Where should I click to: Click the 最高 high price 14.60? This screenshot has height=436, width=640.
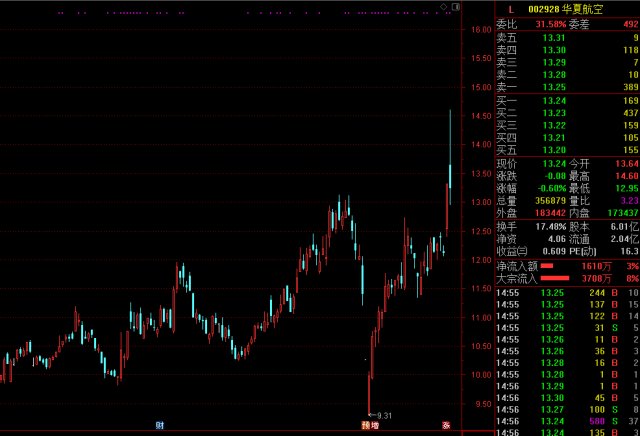click(x=627, y=176)
